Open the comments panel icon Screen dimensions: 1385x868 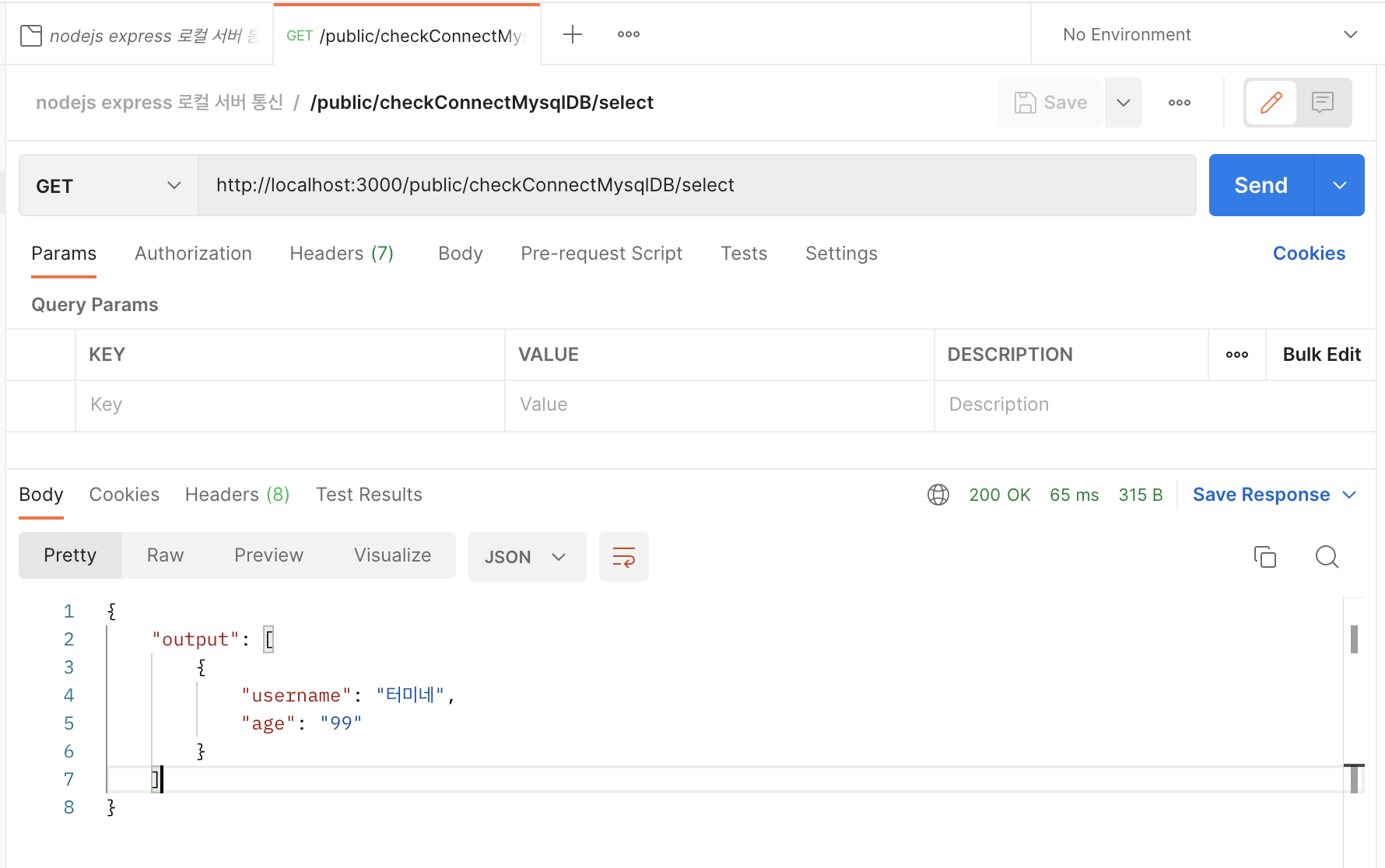1323,103
